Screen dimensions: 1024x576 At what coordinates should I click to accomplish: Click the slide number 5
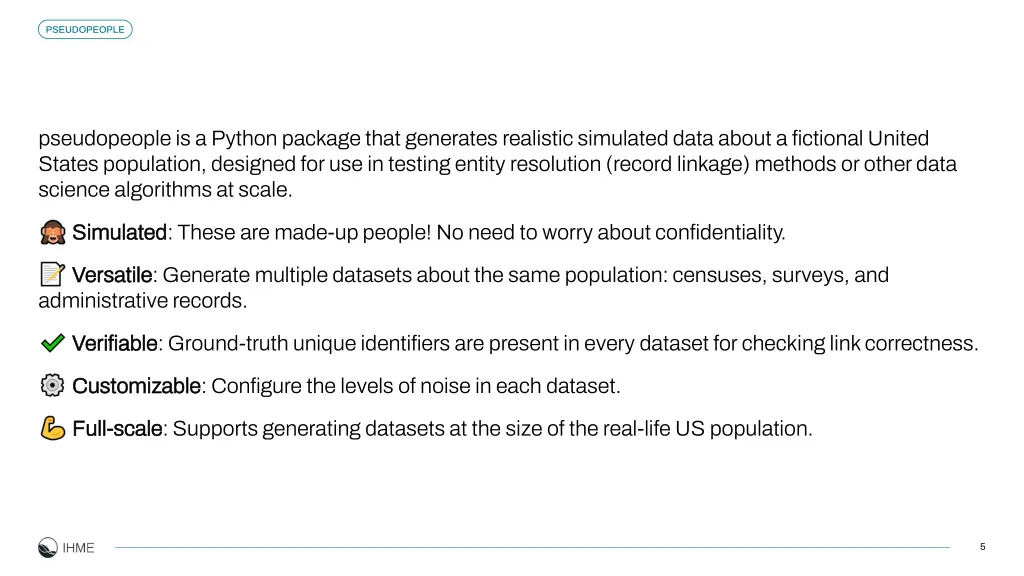[982, 547]
